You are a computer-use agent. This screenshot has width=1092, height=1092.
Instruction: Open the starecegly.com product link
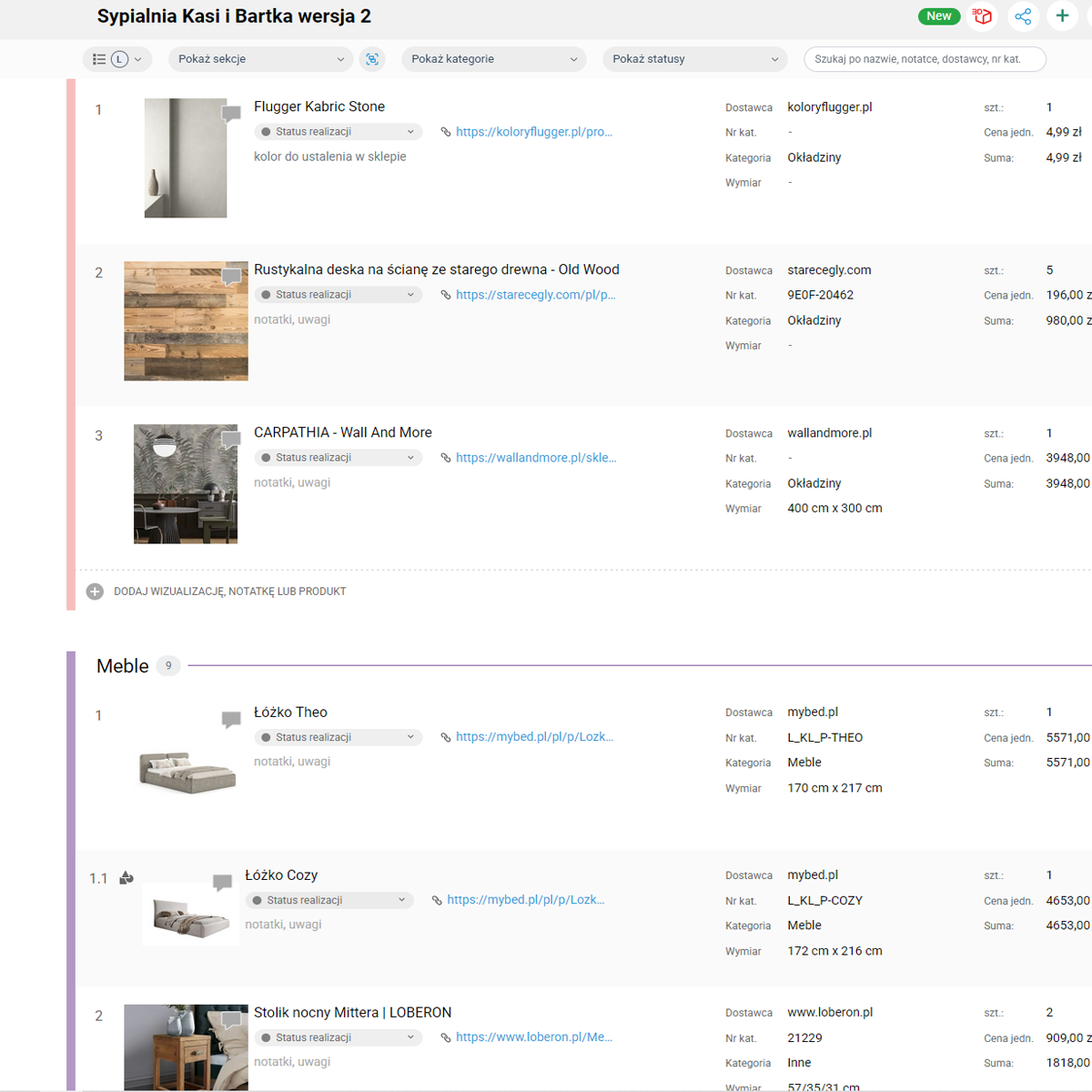536,295
